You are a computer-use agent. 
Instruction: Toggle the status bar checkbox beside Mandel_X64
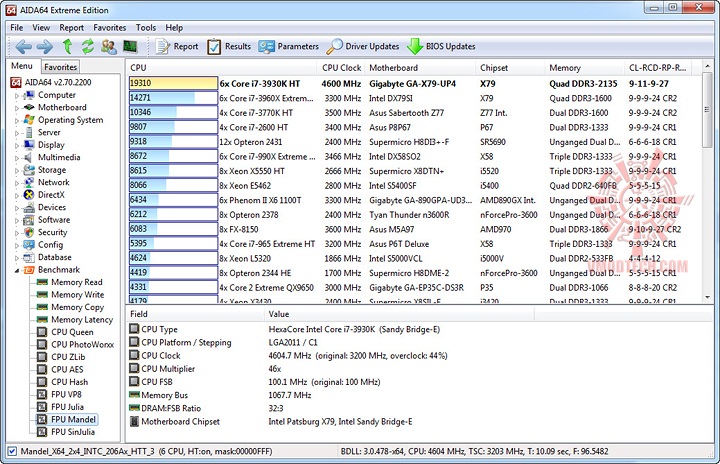(13, 451)
